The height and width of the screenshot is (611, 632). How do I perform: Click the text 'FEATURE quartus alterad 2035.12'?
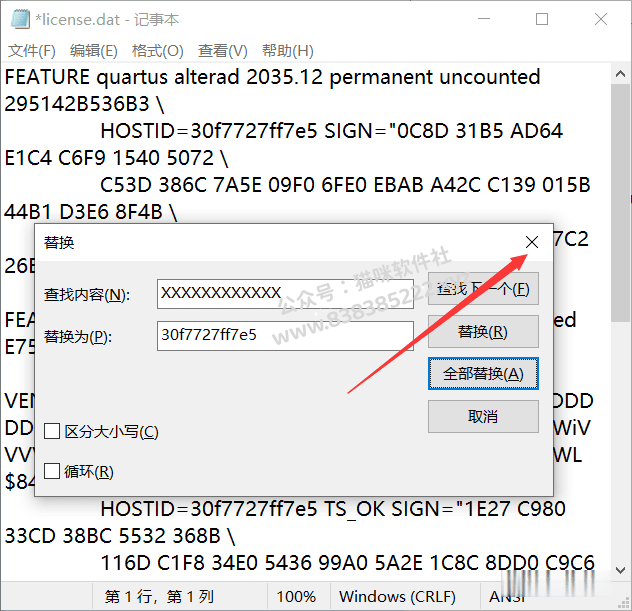pyautogui.click(x=164, y=77)
